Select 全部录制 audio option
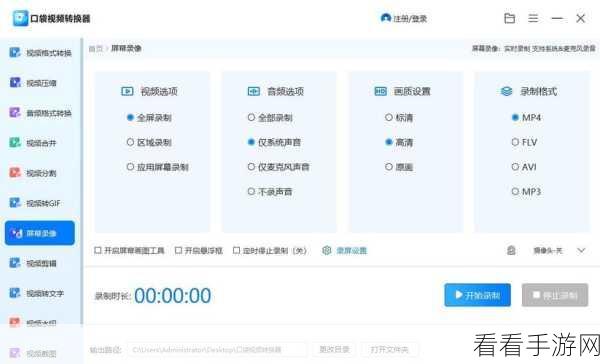This screenshot has width=600, height=364. coord(270,118)
